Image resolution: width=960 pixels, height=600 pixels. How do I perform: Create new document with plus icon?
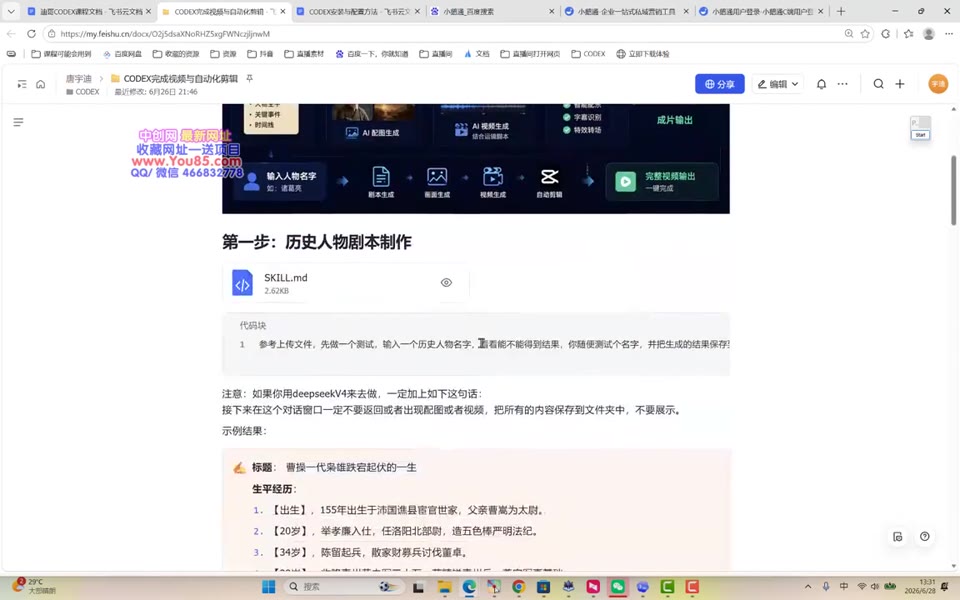pyautogui.click(x=900, y=84)
